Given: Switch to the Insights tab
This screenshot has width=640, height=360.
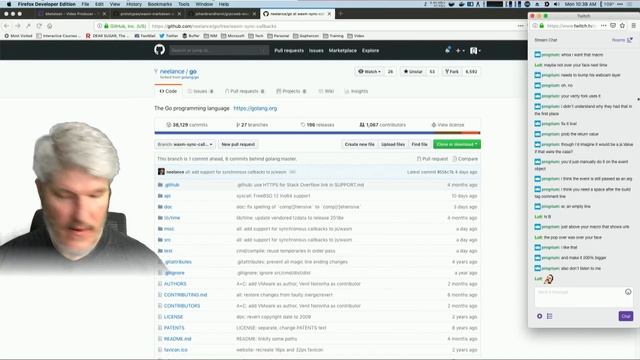Looking at the screenshot, I should click(356, 91).
